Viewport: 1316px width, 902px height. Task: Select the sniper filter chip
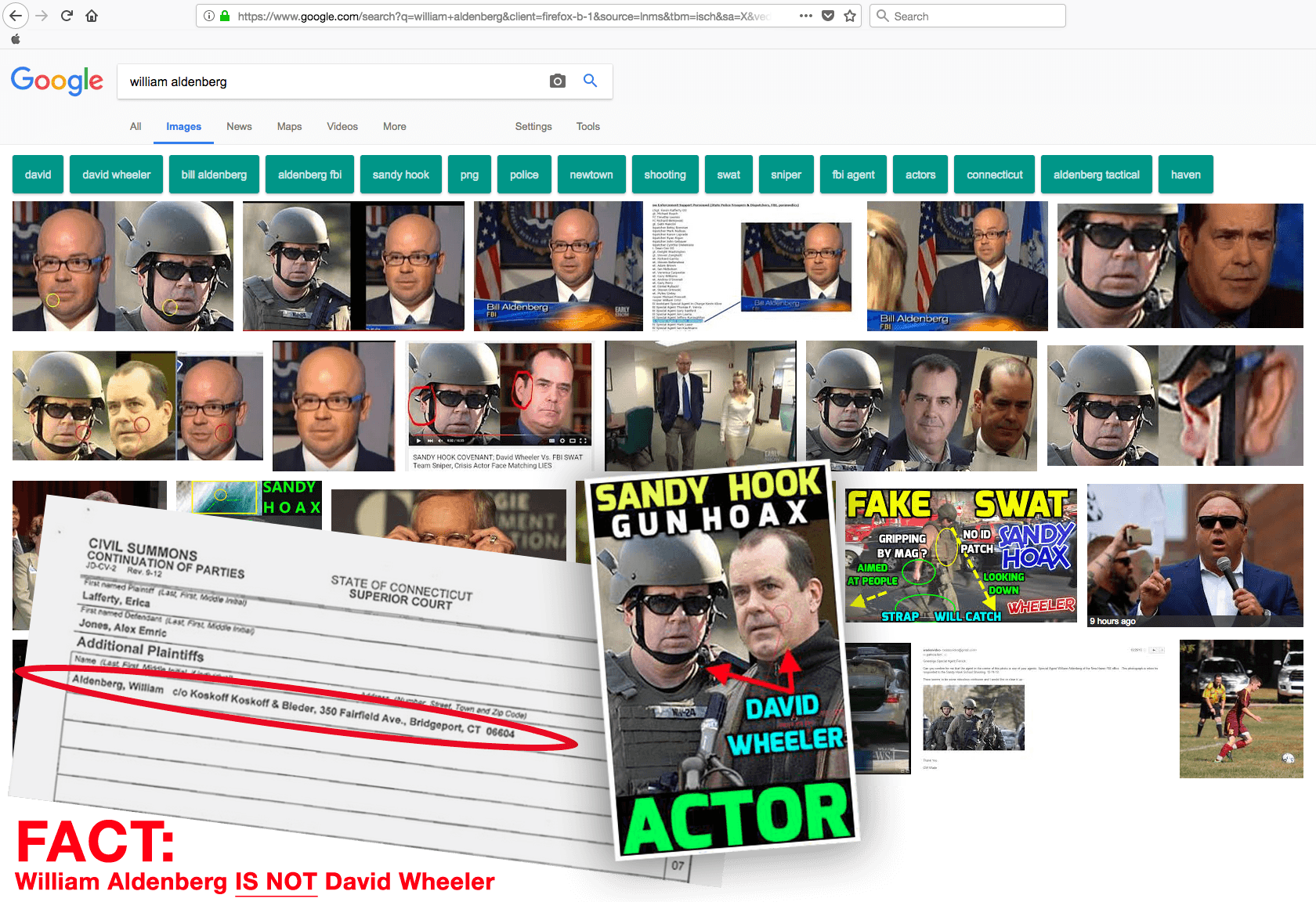[x=786, y=175]
